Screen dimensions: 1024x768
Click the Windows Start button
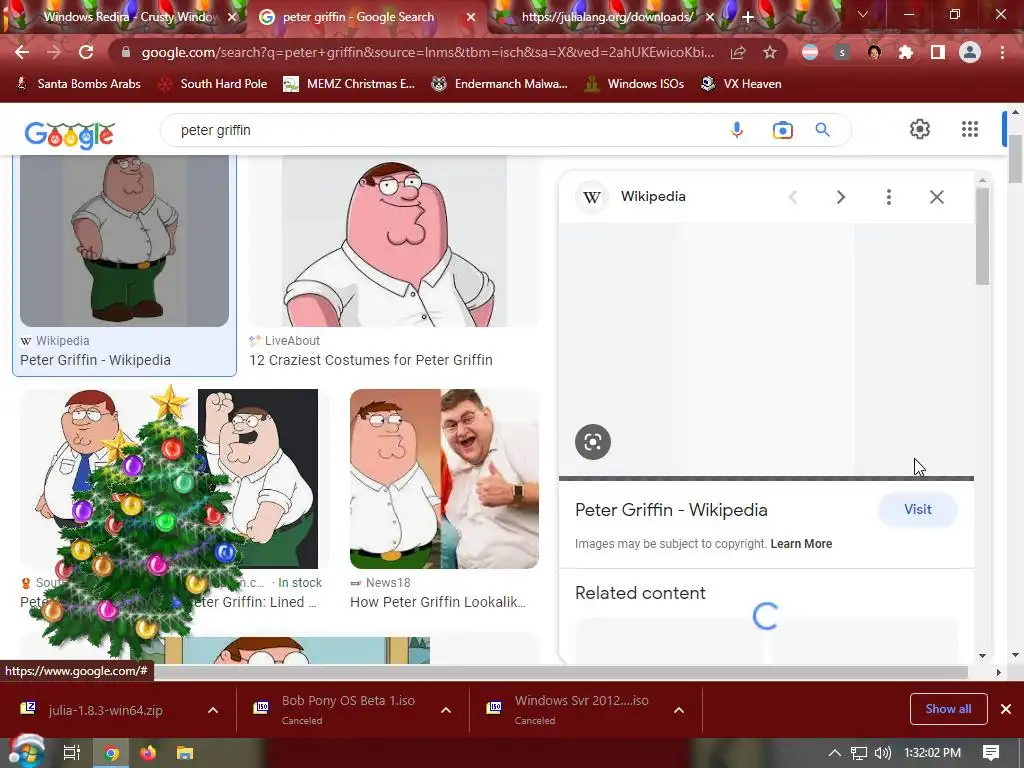(x=25, y=752)
